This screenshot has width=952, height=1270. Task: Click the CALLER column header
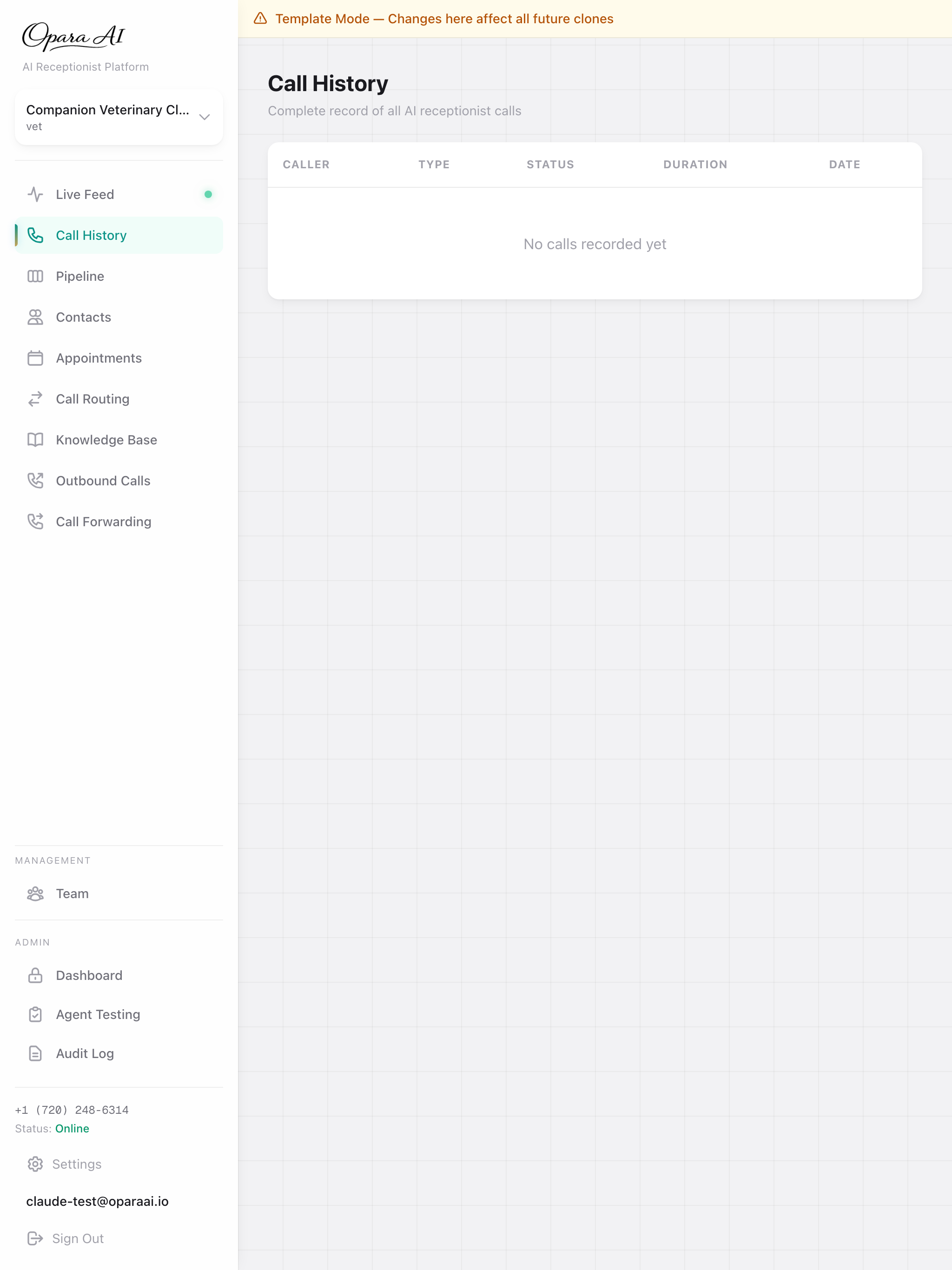(306, 165)
